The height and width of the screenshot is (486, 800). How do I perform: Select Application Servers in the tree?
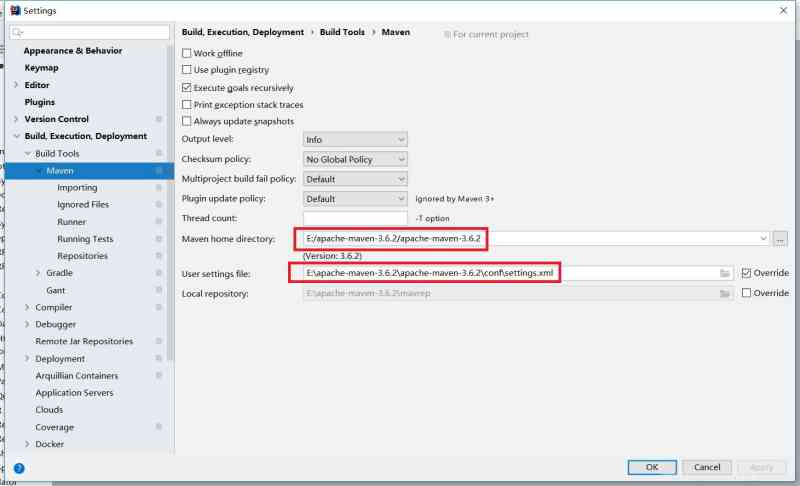pos(74,393)
